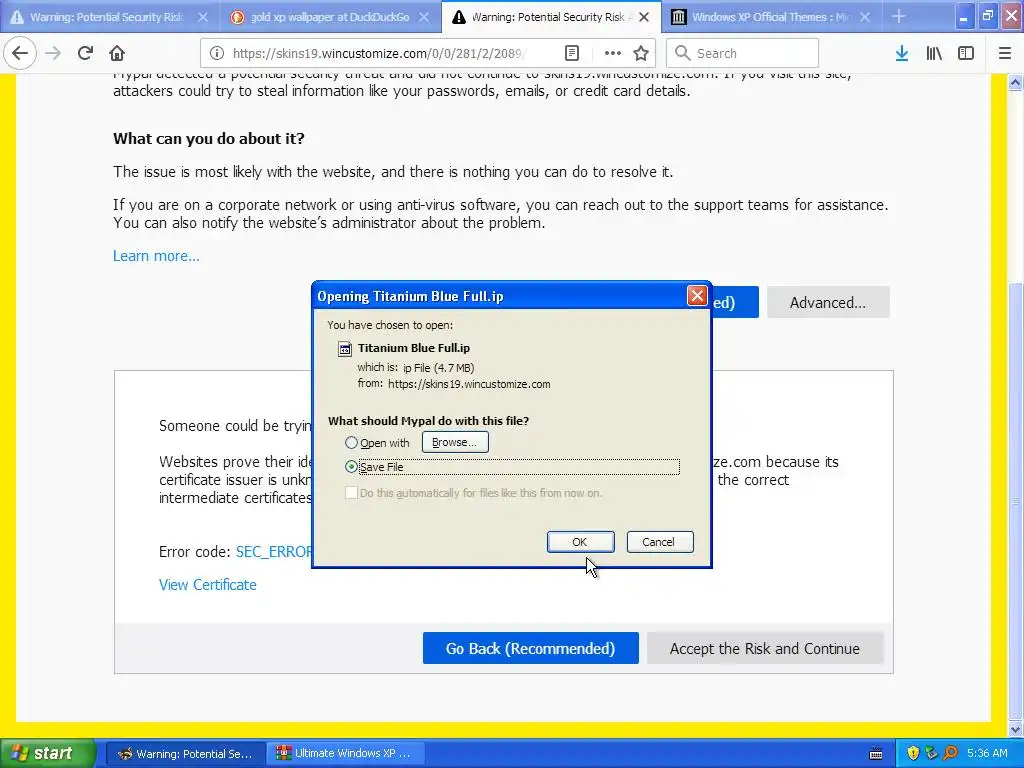Switch to Windows XP Official Themes tab
Image resolution: width=1024 pixels, height=768 pixels.
[771, 17]
